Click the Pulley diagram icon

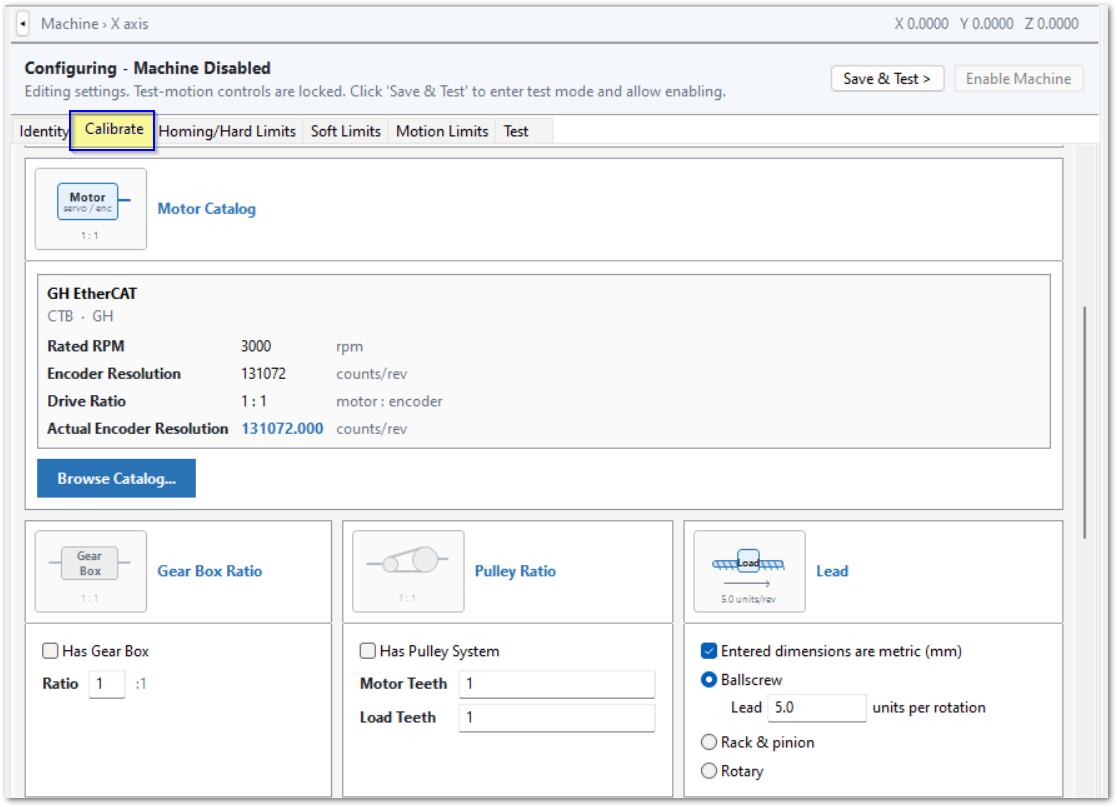[408, 571]
